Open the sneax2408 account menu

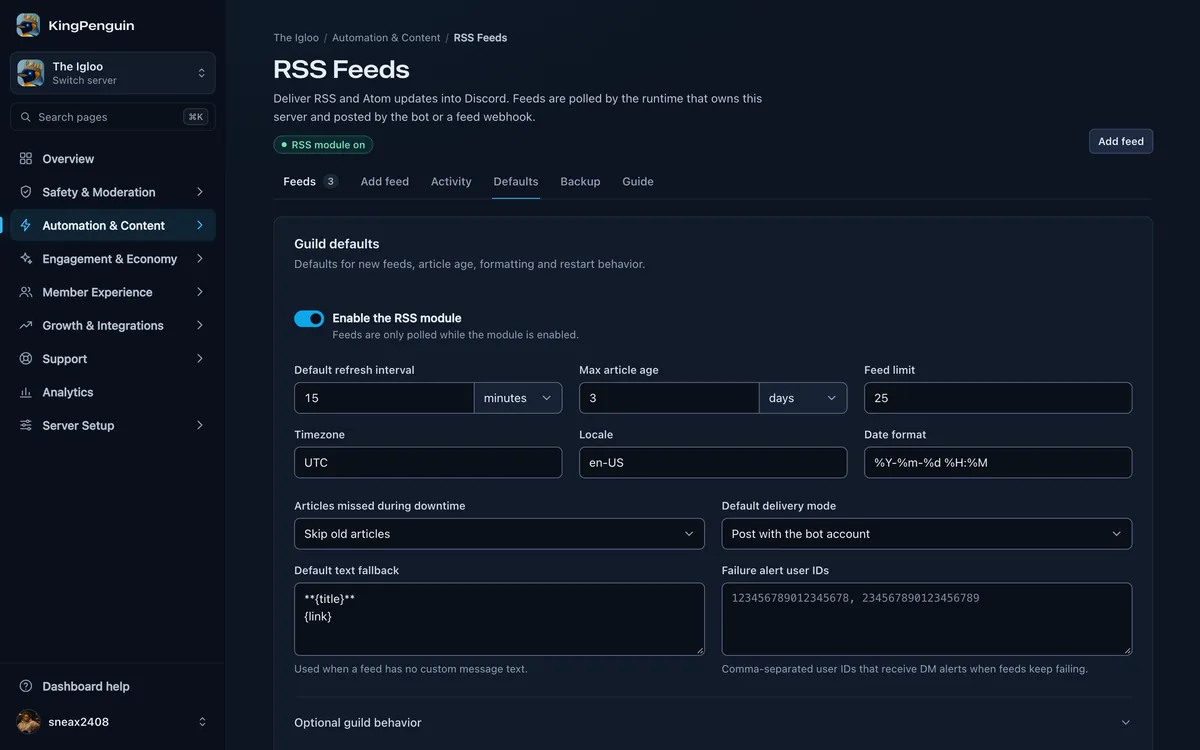pos(113,722)
